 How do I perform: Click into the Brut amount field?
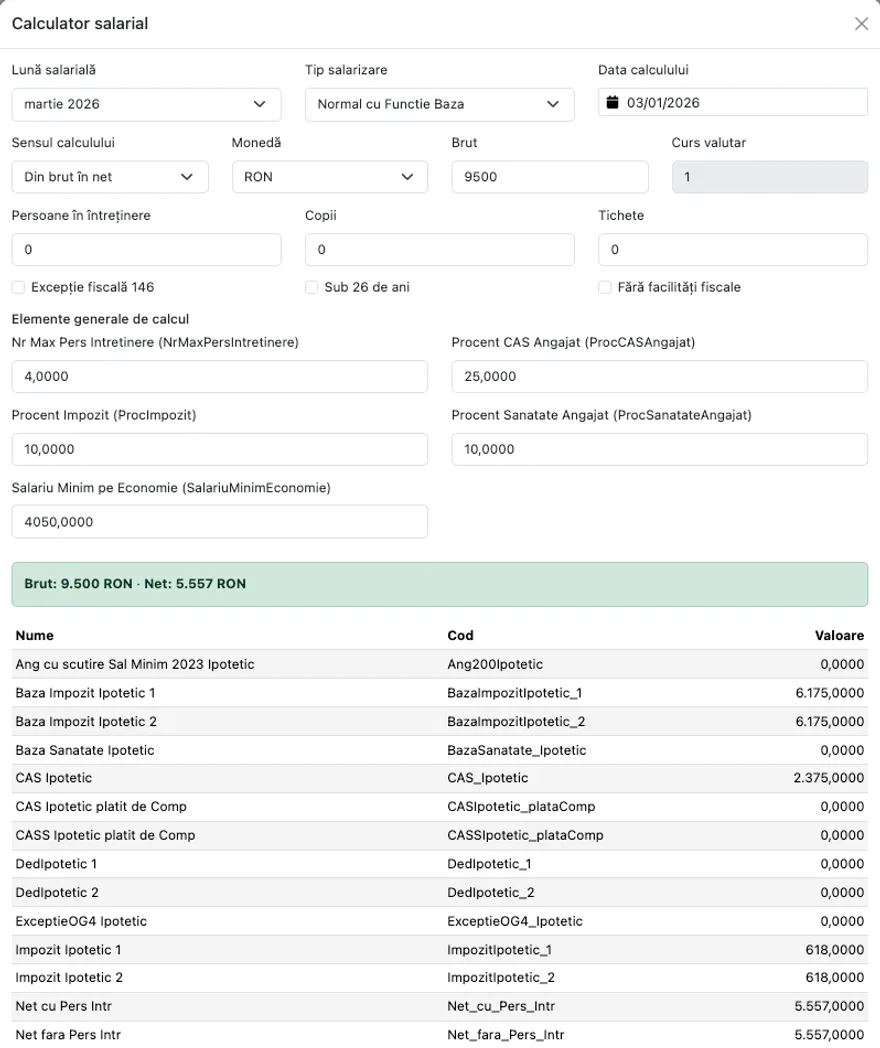pyautogui.click(x=550, y=177)
